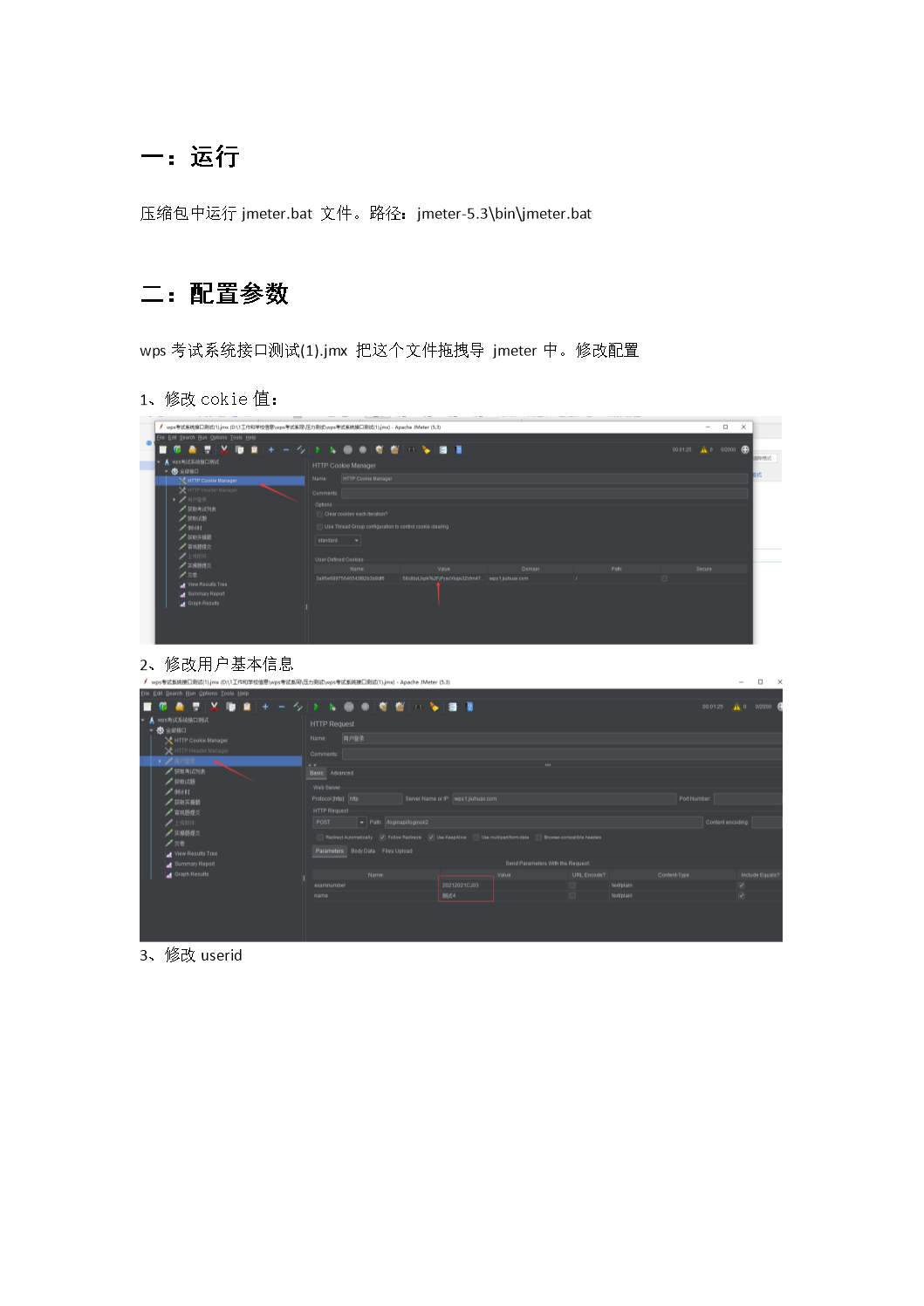Click the Templates icon in HTTP Request window toolbar
This screenshot has height=1306, width=924.
coord(163,707)
